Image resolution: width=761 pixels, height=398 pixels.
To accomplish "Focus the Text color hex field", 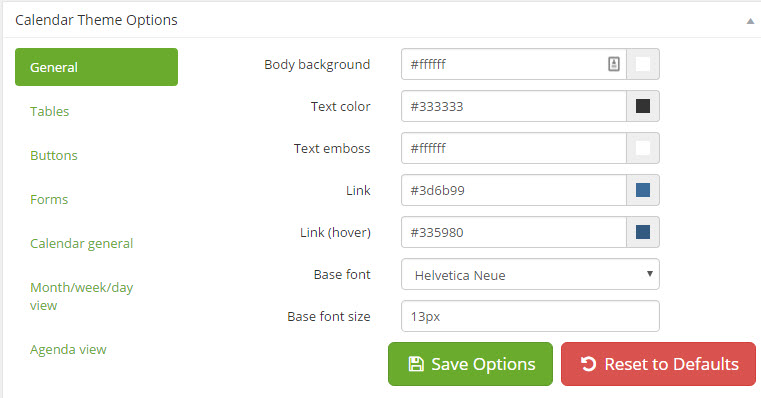I will tap(513, 106).
